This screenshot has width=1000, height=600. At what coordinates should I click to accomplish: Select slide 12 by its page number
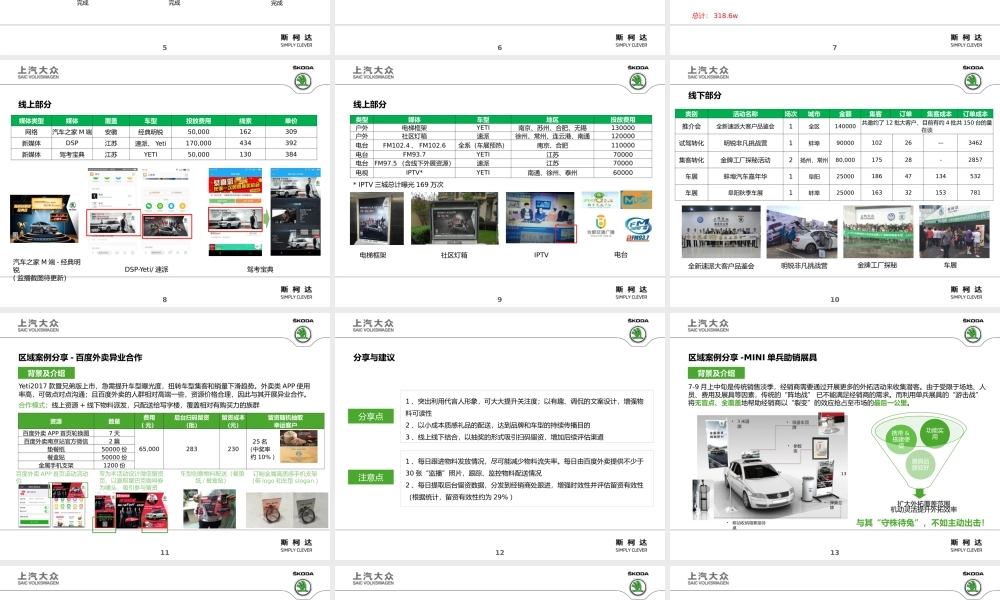[499, 552]
